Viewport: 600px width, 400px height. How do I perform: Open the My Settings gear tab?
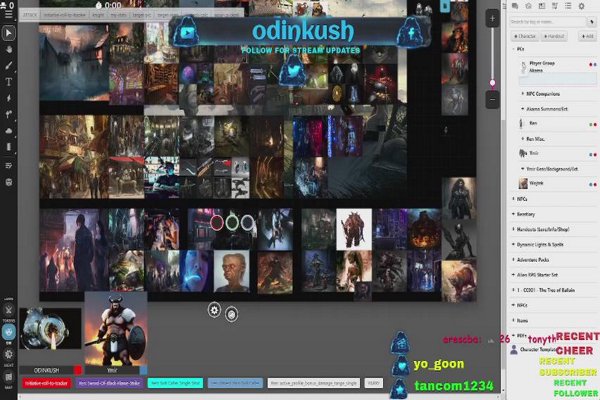pyautogui.click(x=581, y=6)
